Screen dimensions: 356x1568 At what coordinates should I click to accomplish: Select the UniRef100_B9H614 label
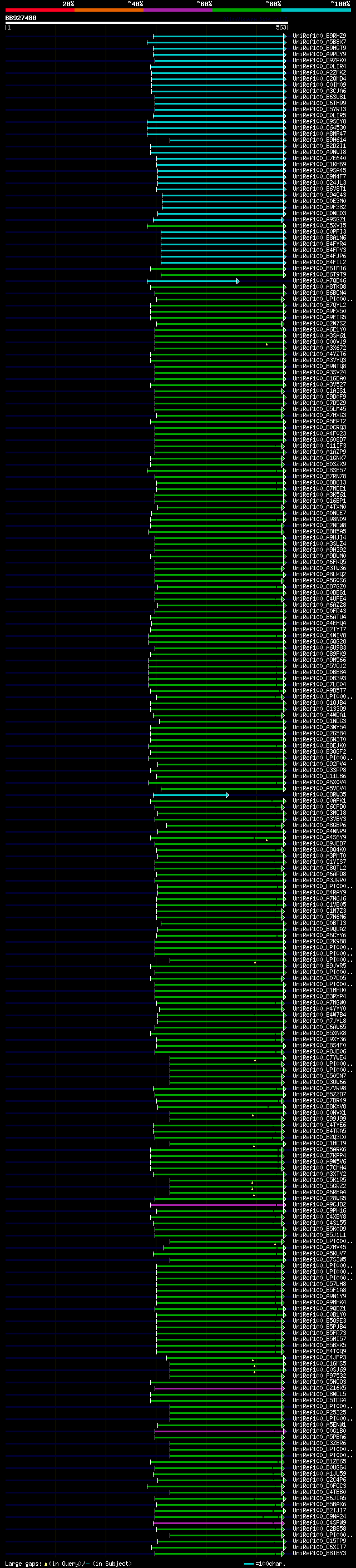319,140
